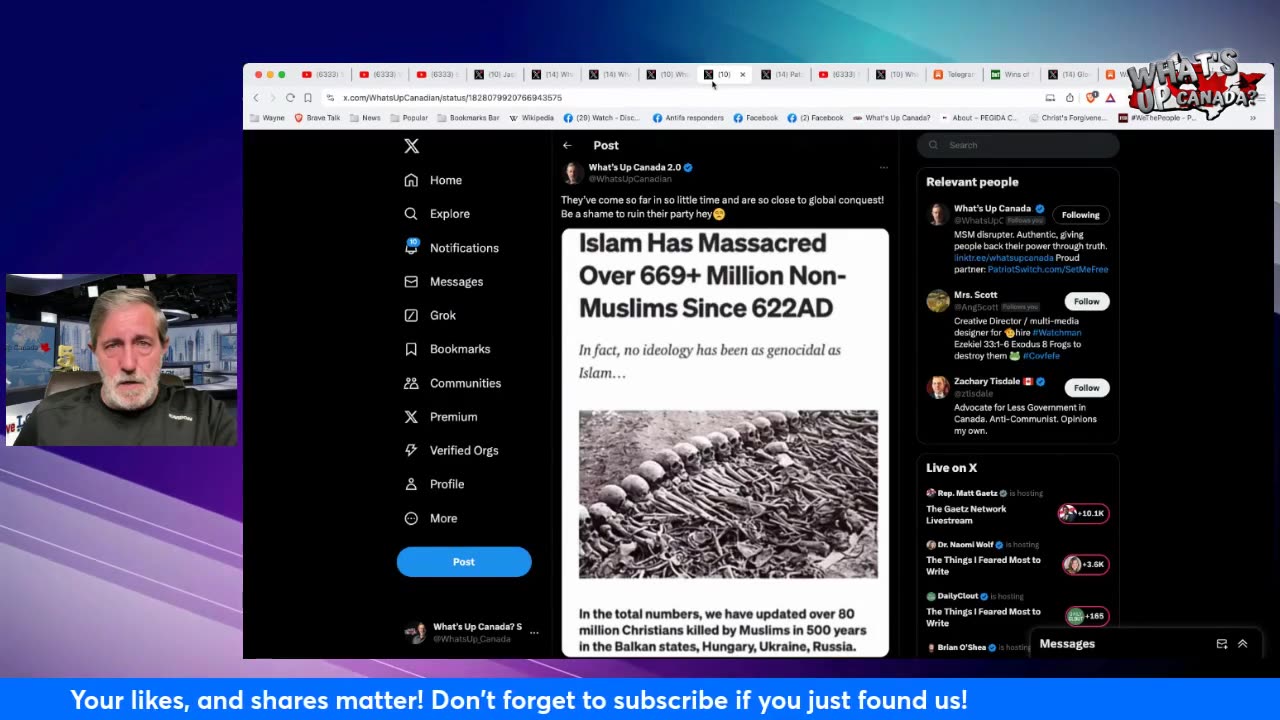The height and width of the screenshot is (720, 1280).
Task: Click the What's Up Canada 2.0 author name
Action: point(634,168)
